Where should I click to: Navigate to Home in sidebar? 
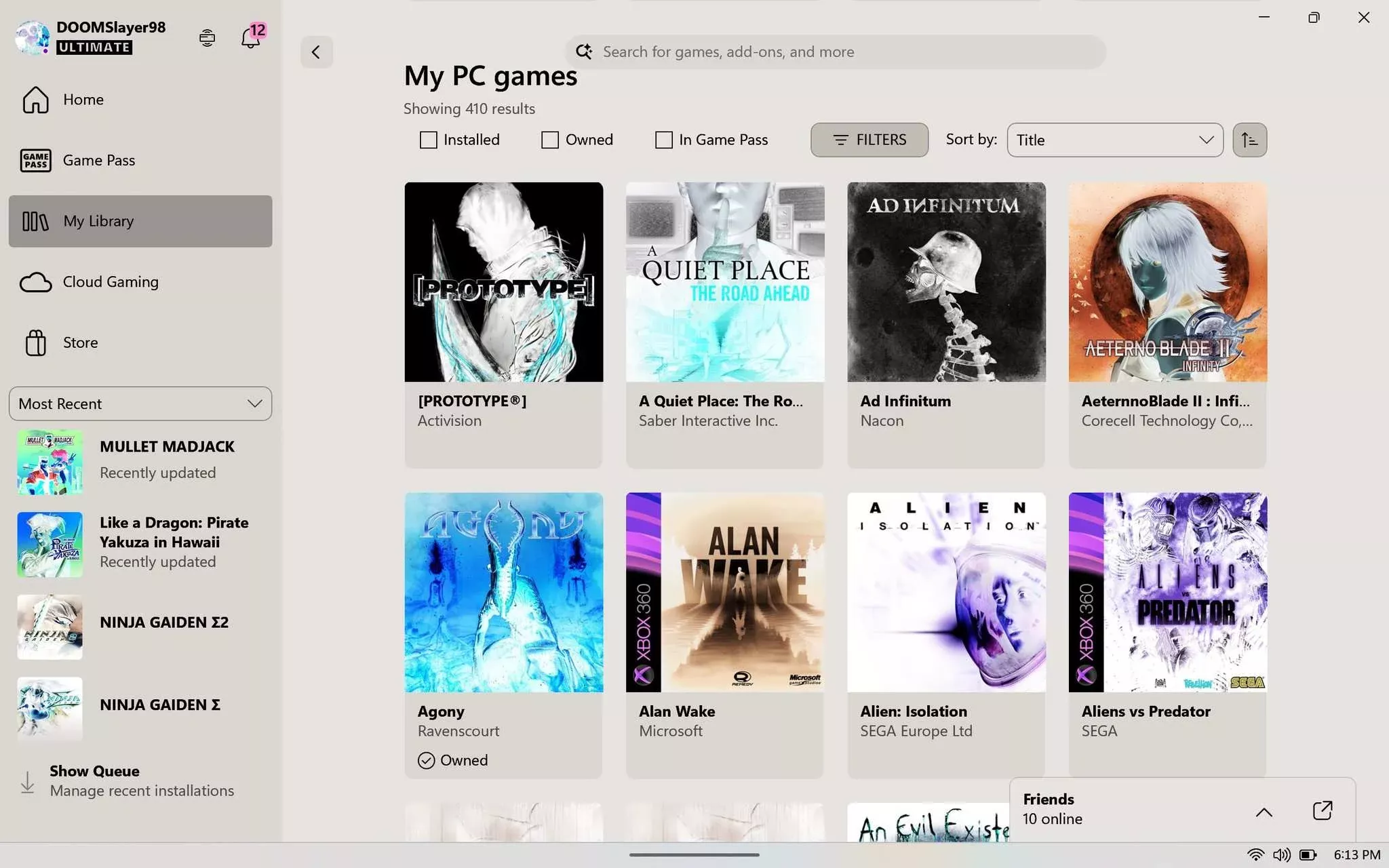point(140,100)
